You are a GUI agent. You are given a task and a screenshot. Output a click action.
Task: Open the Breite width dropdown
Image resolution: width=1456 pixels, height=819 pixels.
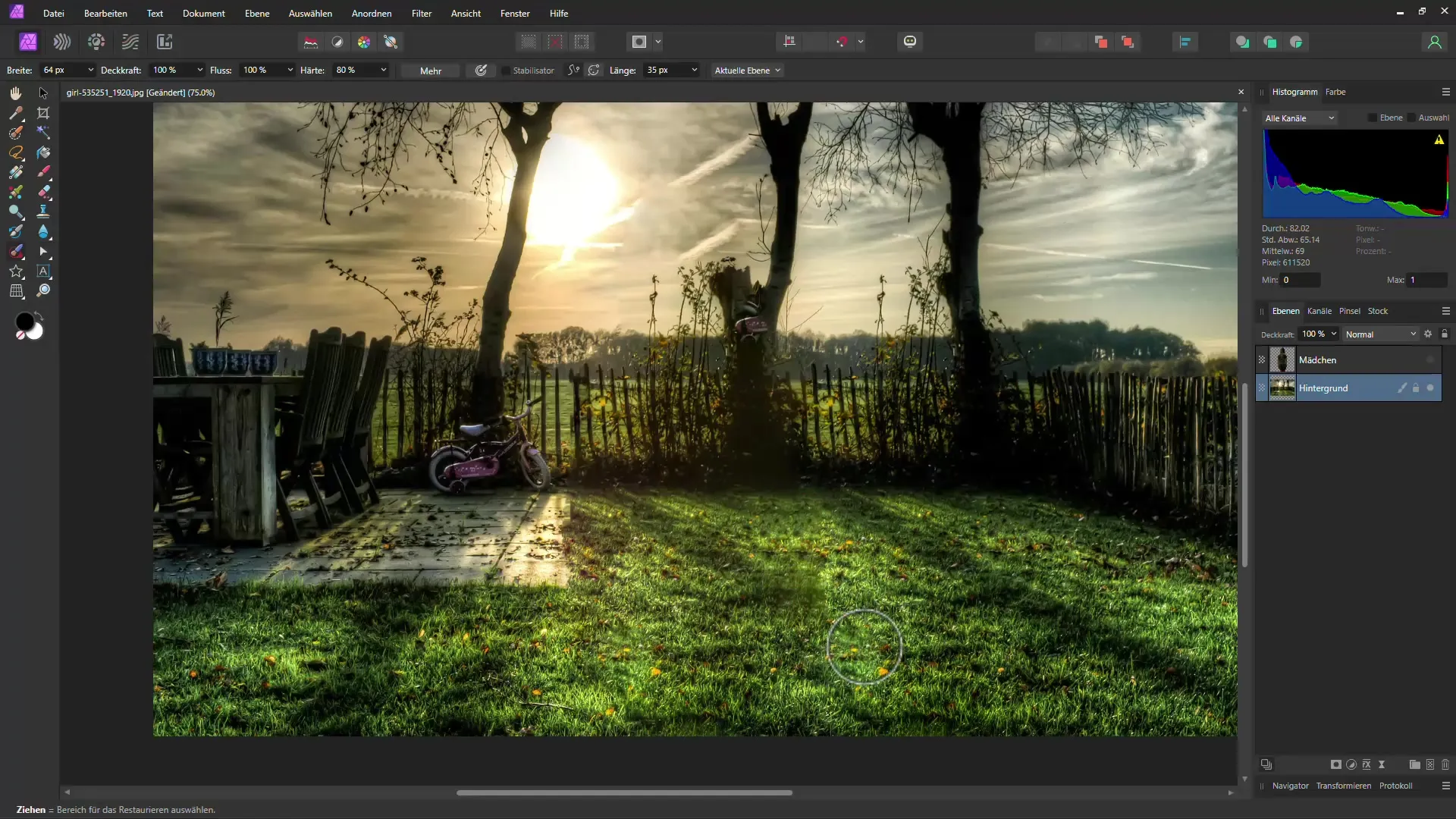[x=90, y=70]
